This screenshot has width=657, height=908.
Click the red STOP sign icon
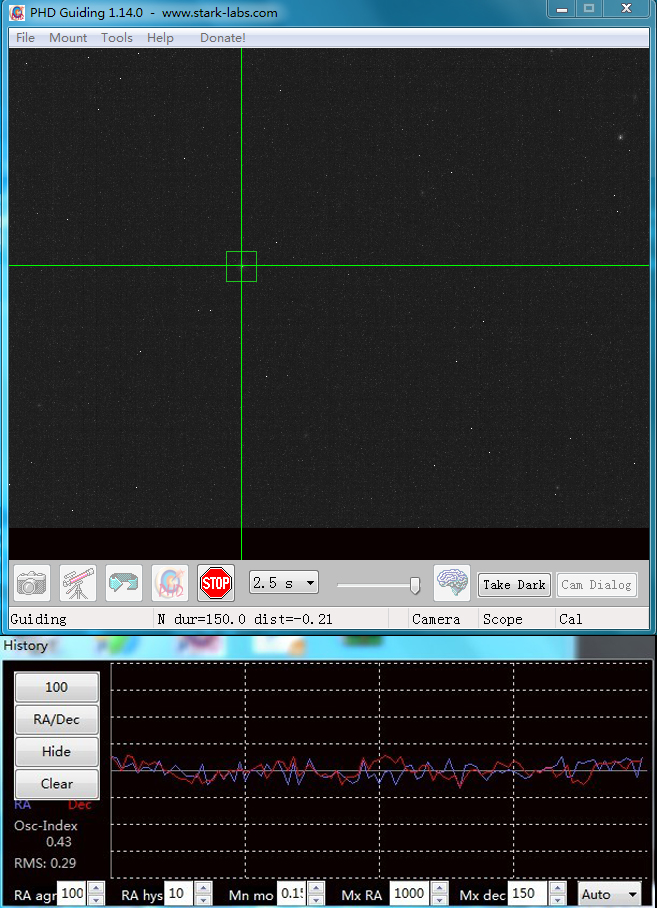coord(216,583)
